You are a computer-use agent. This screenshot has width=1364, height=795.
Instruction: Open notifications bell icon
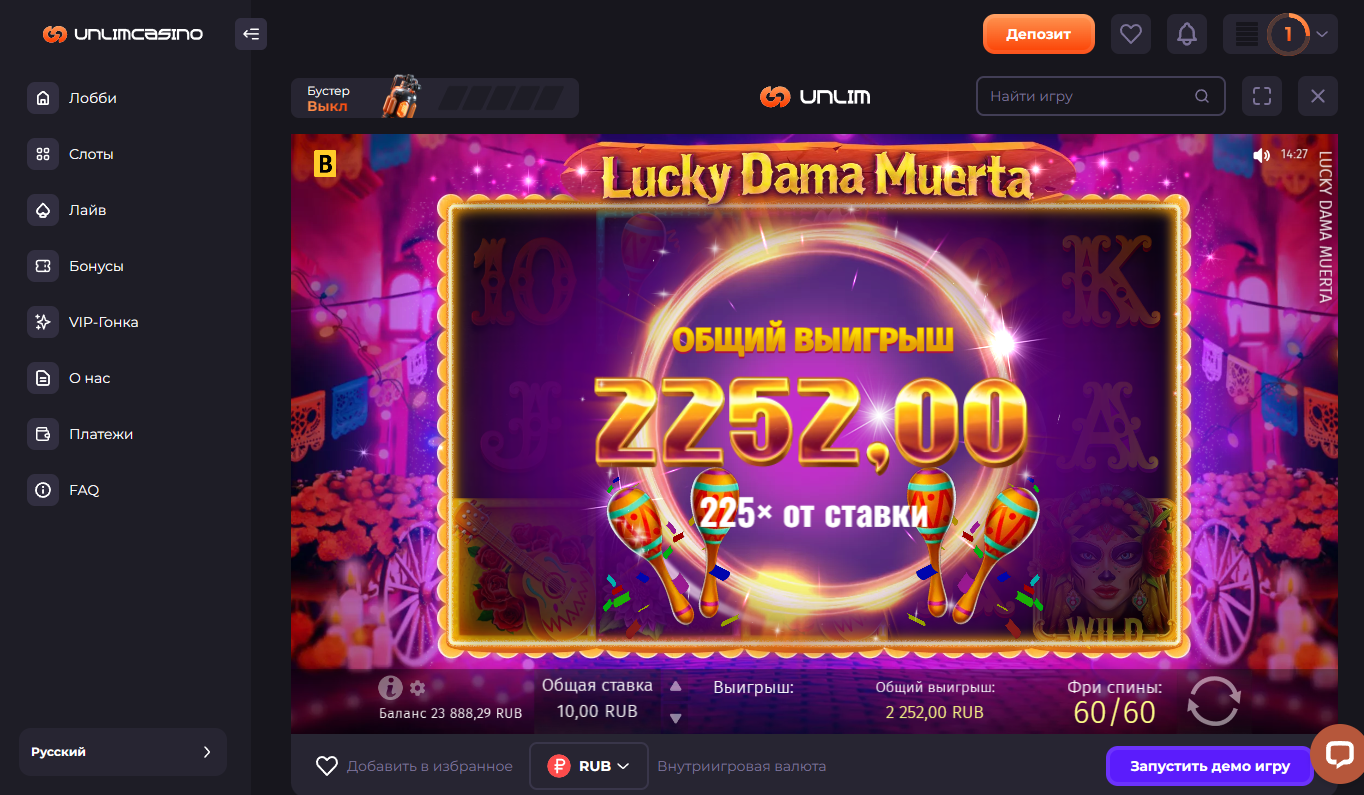1187,34
